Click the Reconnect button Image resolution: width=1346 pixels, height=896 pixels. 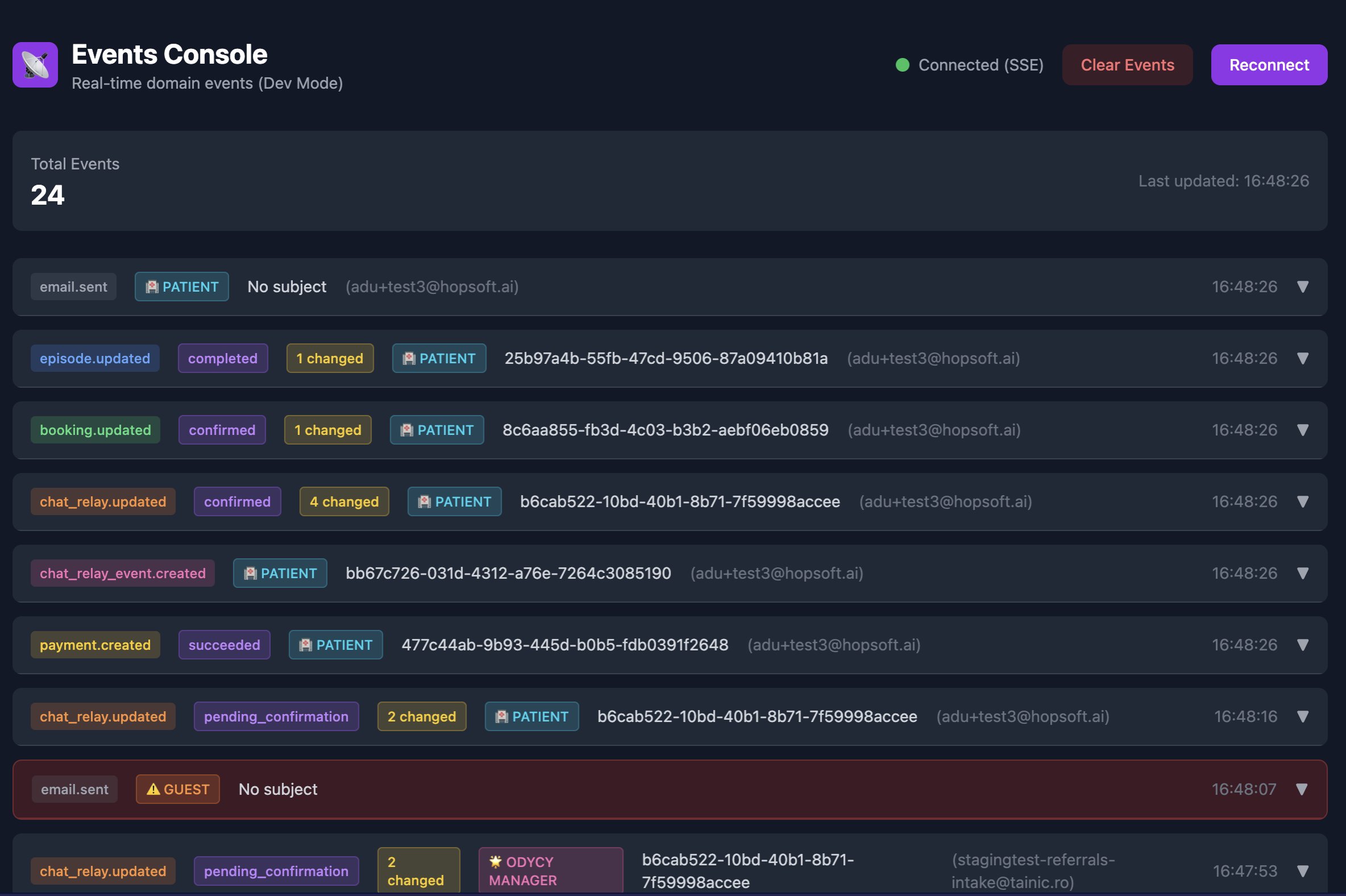click(x=1269, y=65)
